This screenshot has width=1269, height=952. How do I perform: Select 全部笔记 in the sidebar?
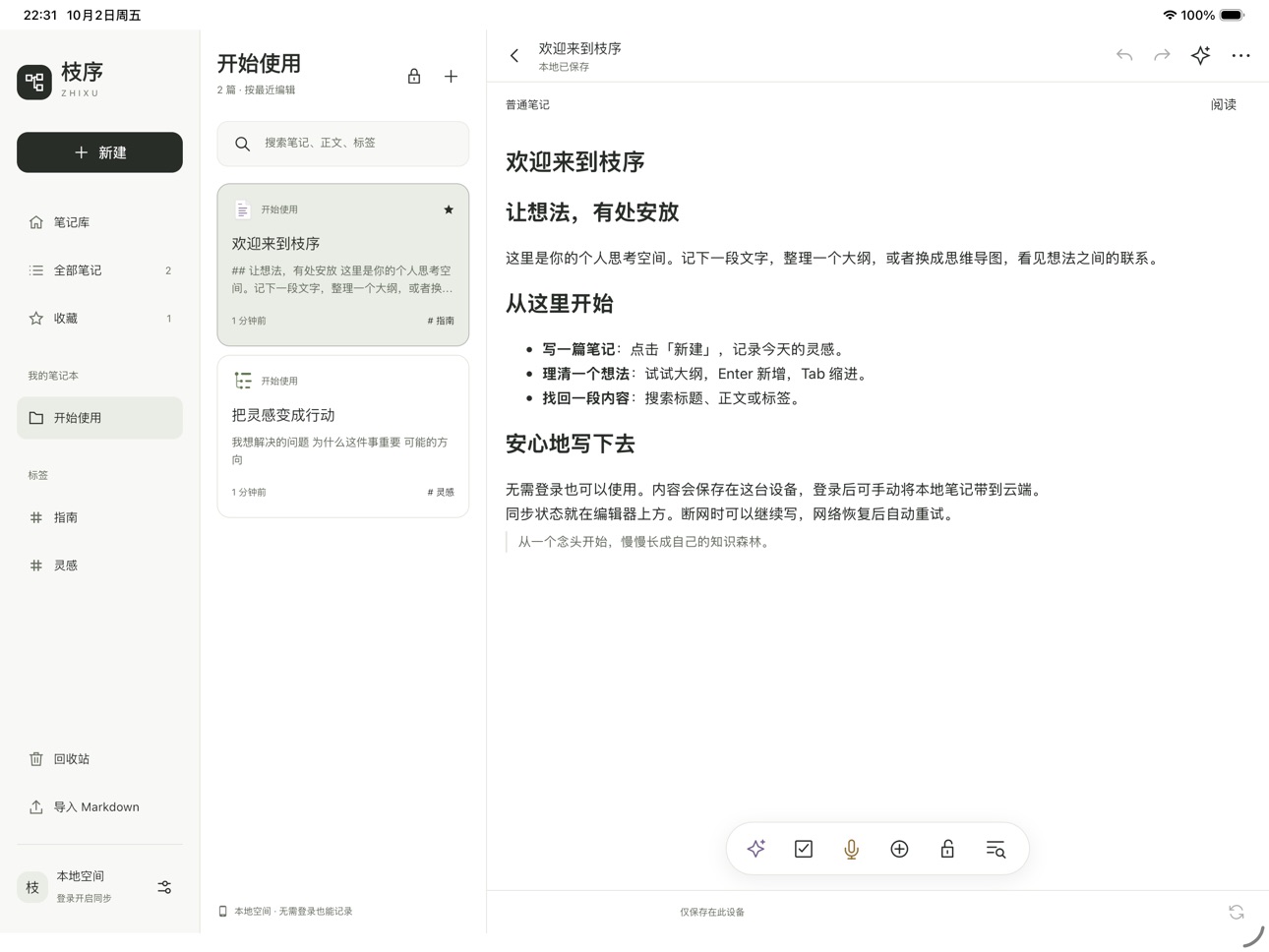99,270
